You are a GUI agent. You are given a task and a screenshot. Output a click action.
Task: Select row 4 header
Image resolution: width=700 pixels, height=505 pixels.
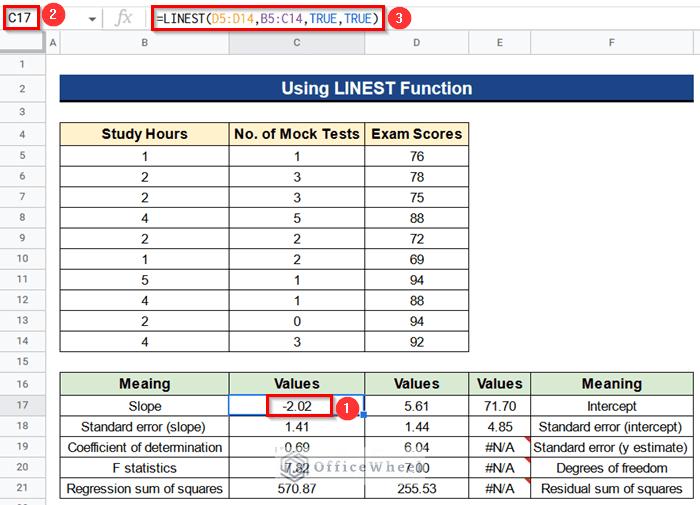pos(22,134)
